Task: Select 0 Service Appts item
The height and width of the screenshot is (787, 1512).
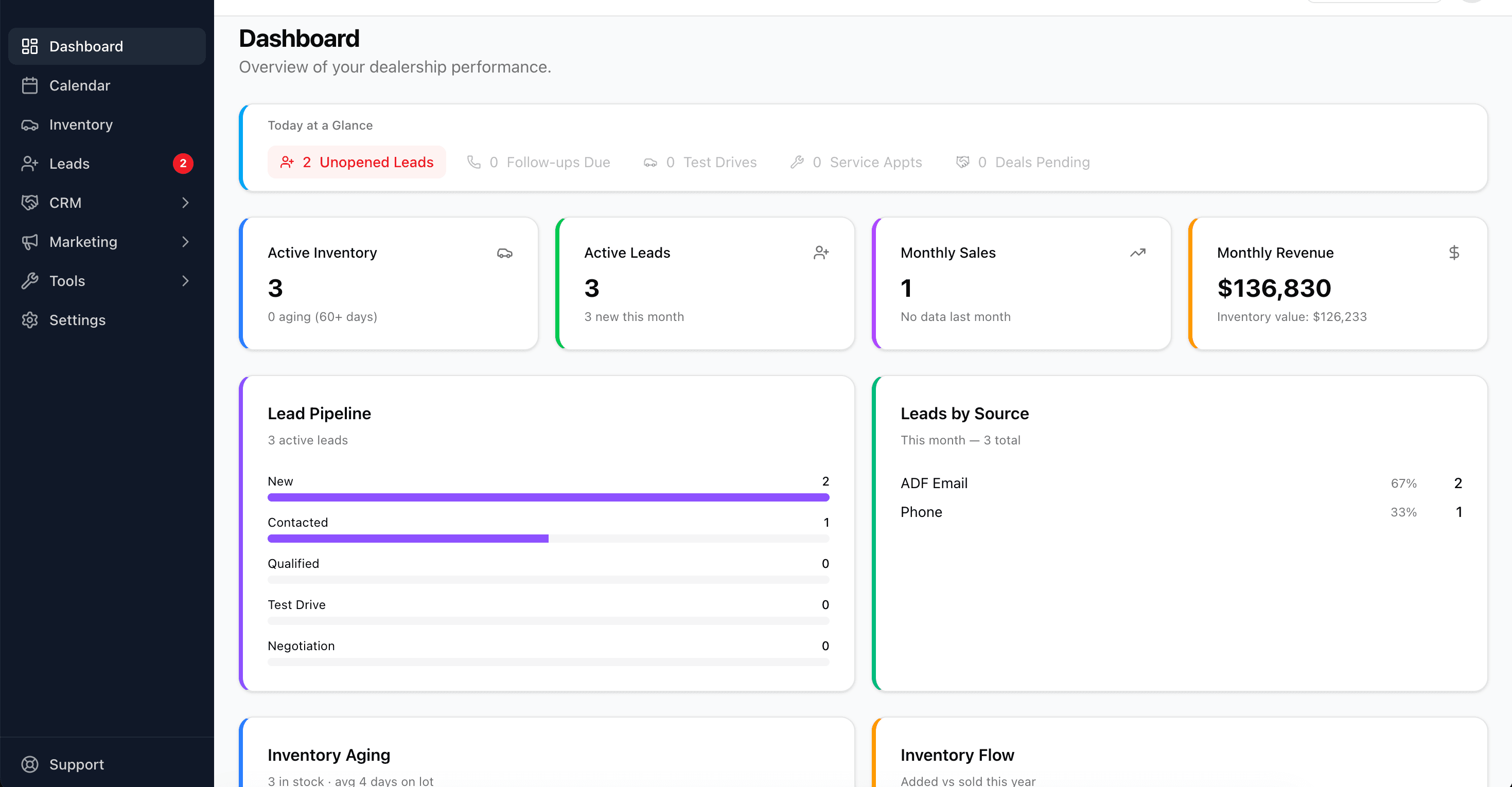Action: [x=856, y=162]
